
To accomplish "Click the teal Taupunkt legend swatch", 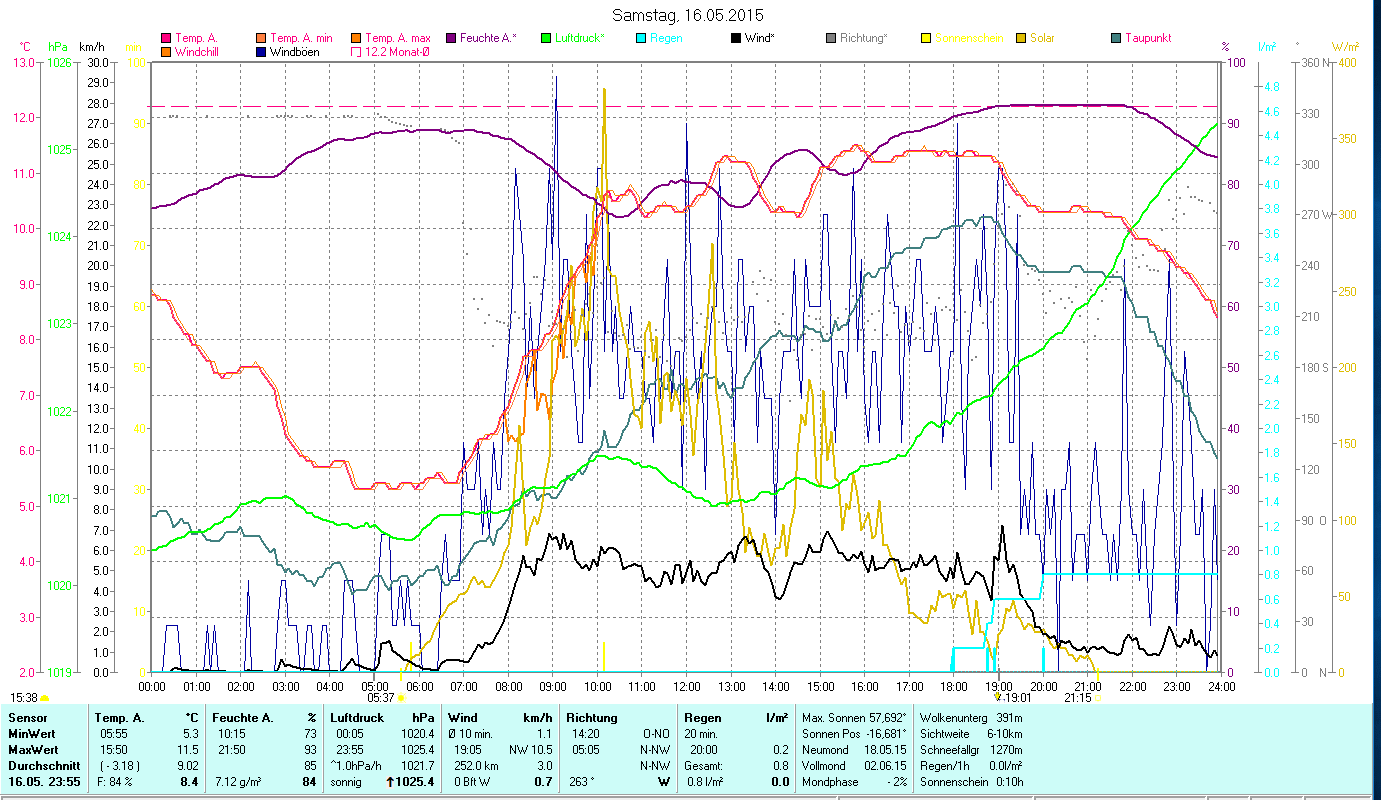I will click(1116, 38).
